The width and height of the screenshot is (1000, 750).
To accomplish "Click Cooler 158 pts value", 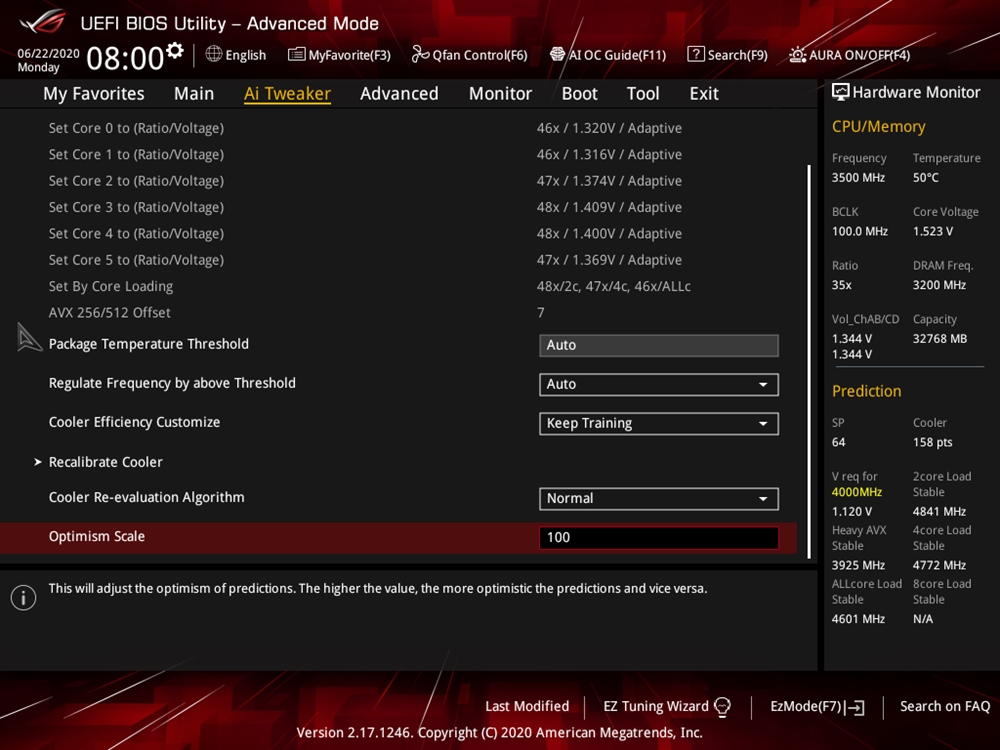I will click(x=932, y=443).
